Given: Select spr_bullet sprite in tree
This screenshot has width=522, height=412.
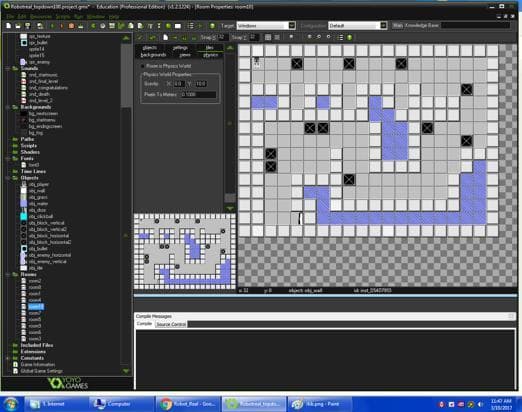Looking at the screenshot, I should click(38, 43).
